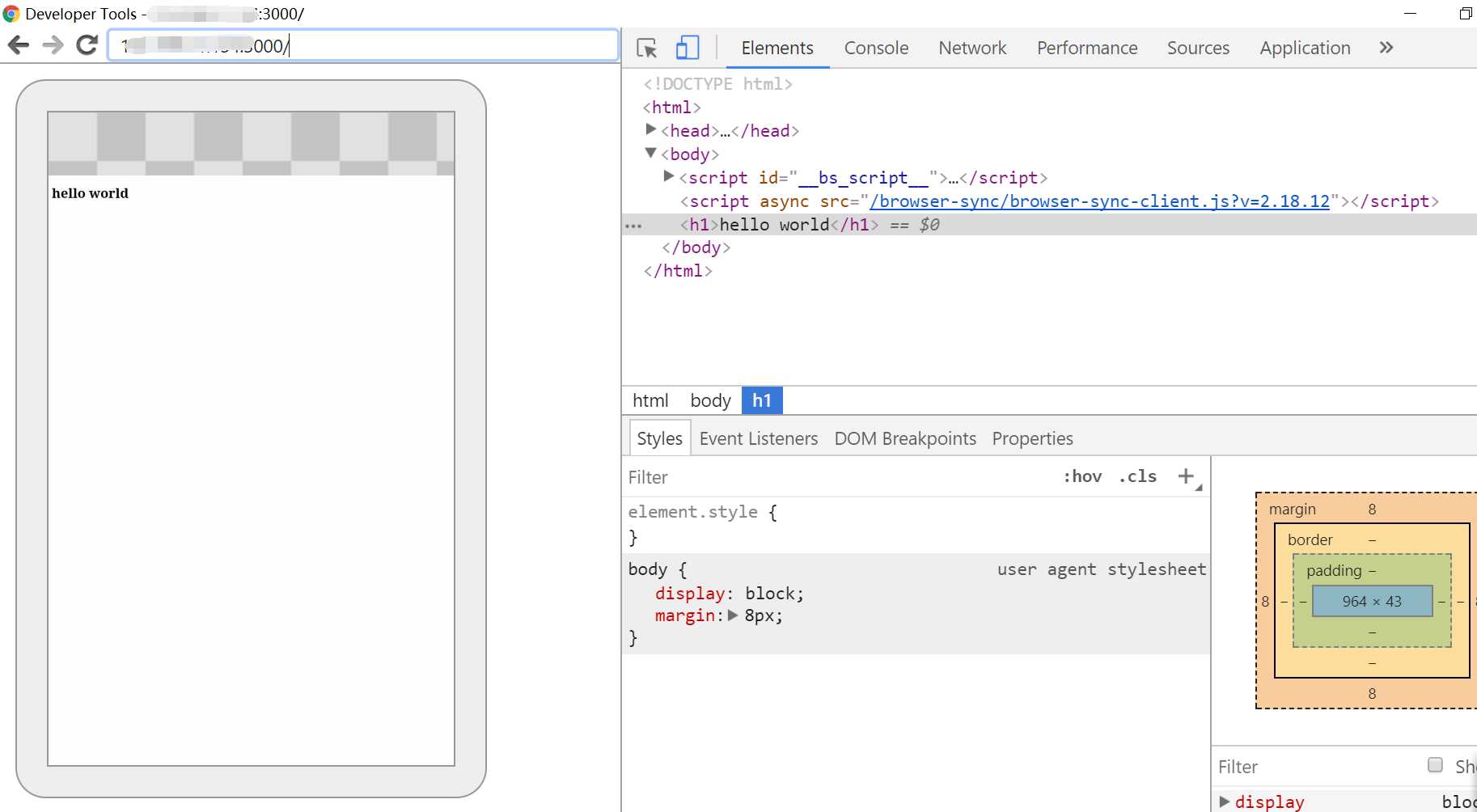
Task: Select the closing html tag row
Action: [678, 271]
